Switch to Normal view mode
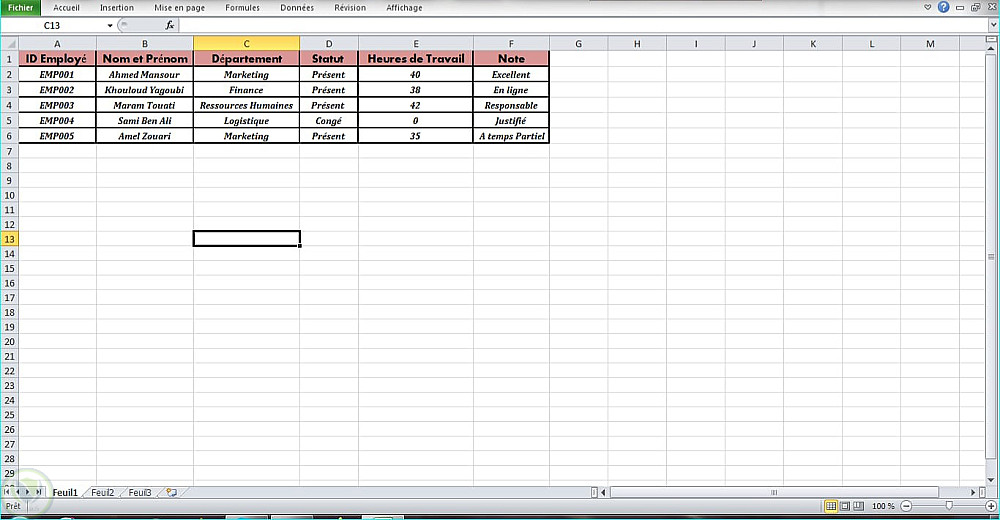This screenshot has height=520, width=1000. coord(831,506)
